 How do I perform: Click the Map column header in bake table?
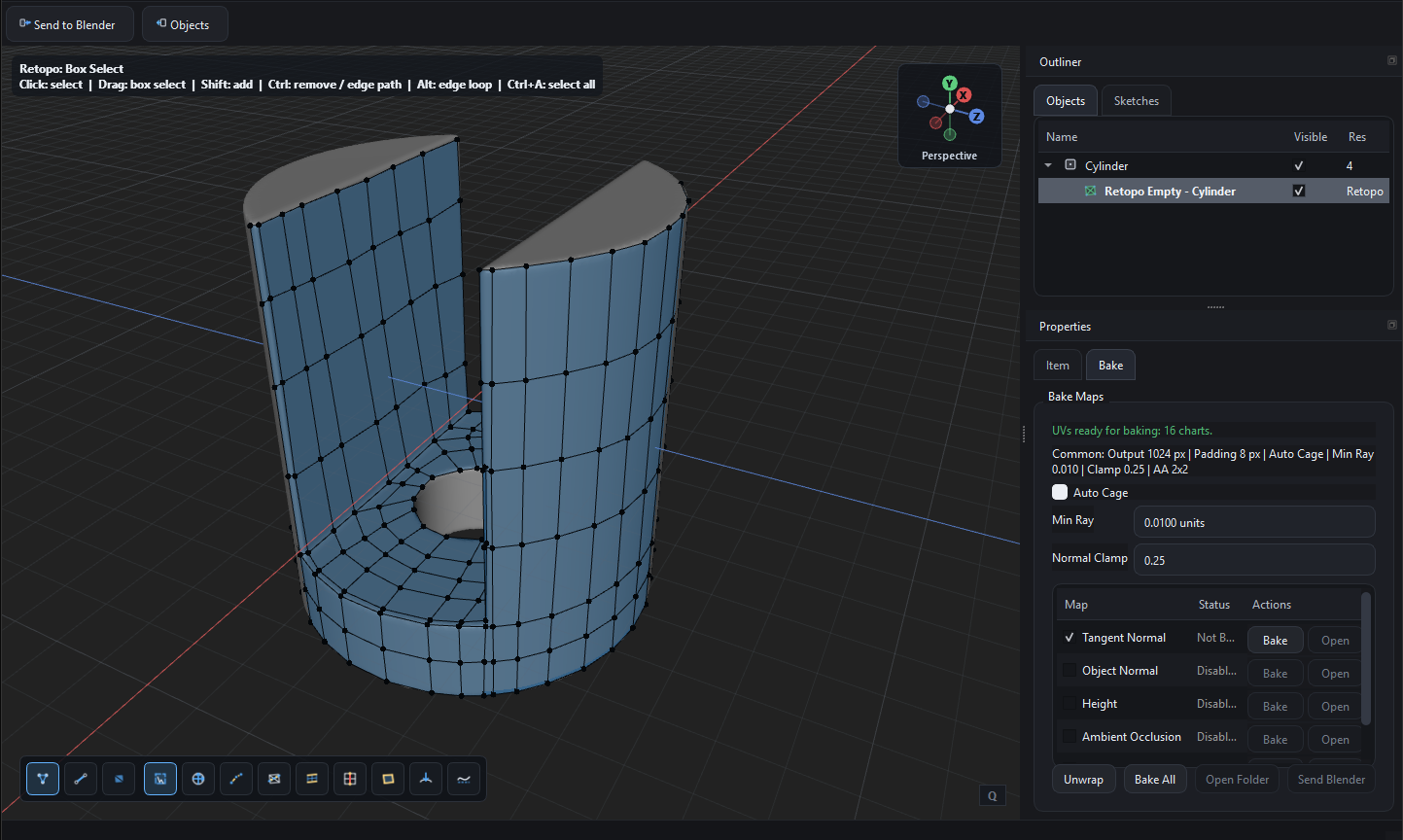click(1075, 605)
